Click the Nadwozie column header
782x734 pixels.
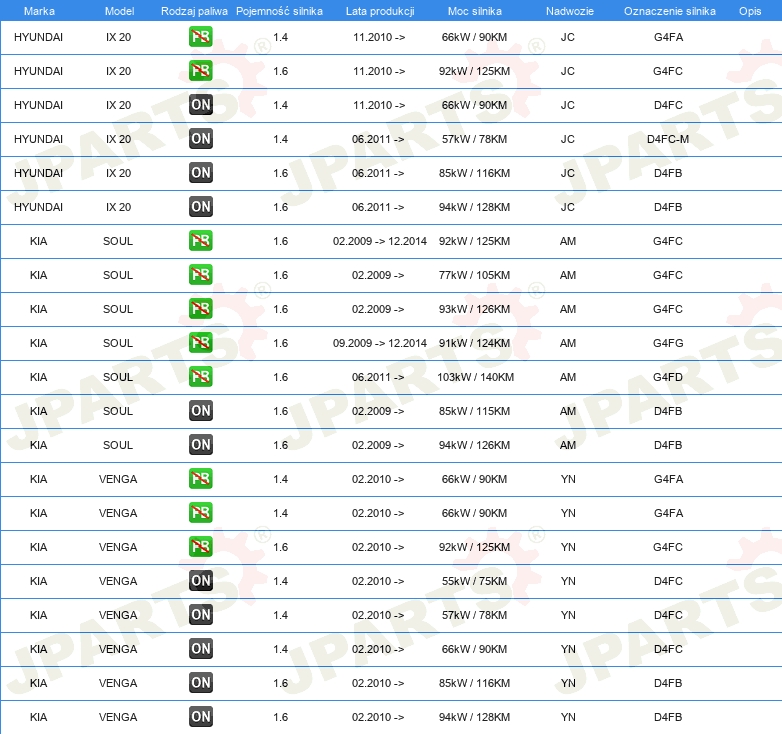tap(570, 11)
